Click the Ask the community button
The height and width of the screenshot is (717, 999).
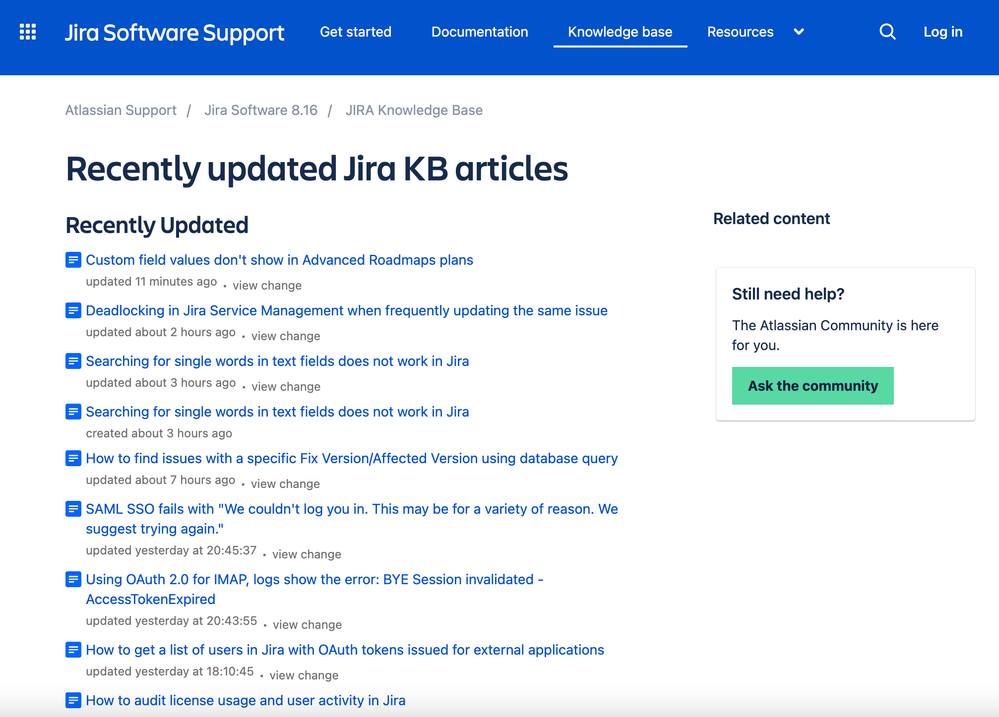812,386
